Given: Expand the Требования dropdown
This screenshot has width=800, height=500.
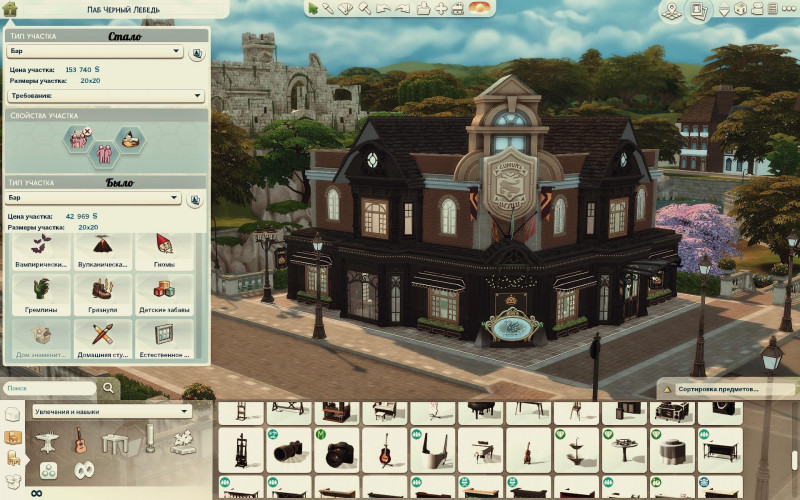Looking at the screenshot, I should (x=106, y=95).
